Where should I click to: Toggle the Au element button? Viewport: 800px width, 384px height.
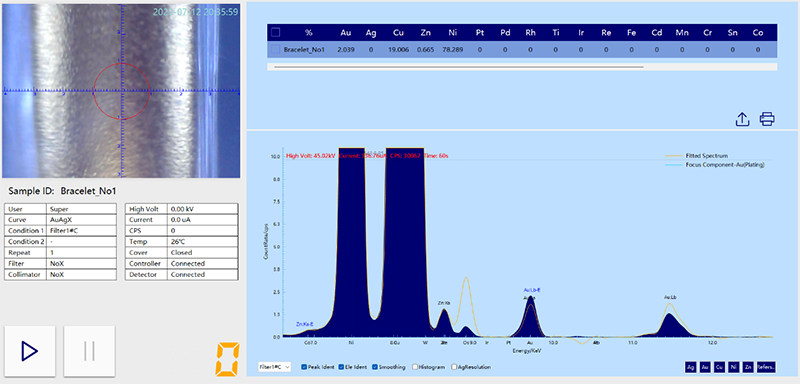tap(705, 367)
